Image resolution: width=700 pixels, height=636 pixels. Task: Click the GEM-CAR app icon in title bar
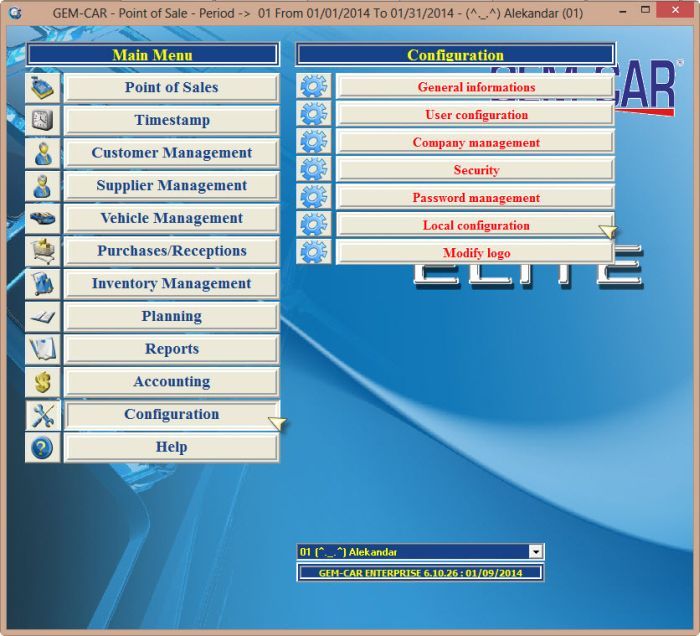click(x=15, y=12)
